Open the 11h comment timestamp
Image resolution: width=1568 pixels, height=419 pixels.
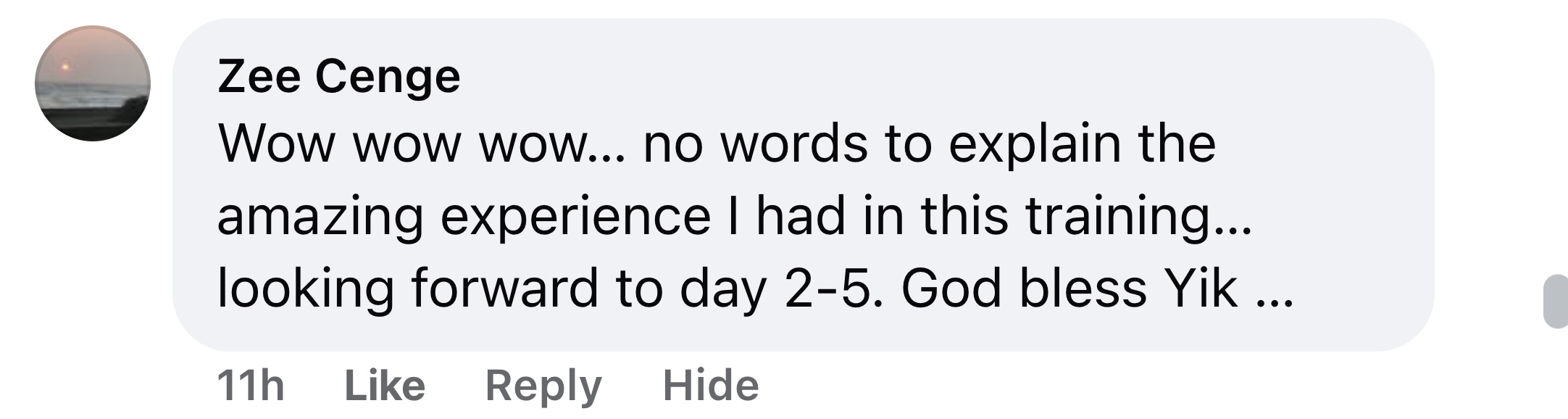pyautogui.click(x=250, y=385)
